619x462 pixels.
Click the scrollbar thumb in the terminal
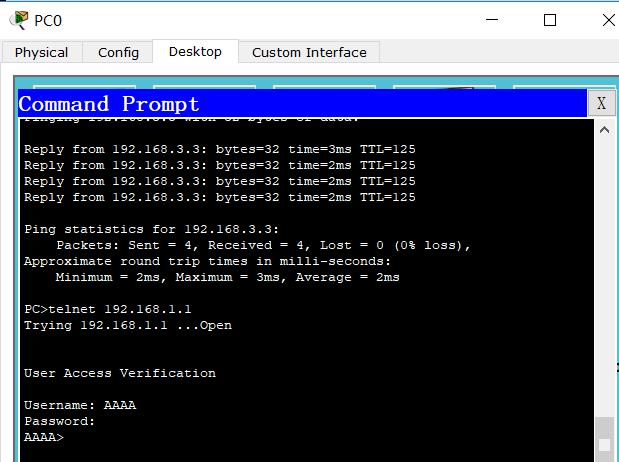pos(604,439)
